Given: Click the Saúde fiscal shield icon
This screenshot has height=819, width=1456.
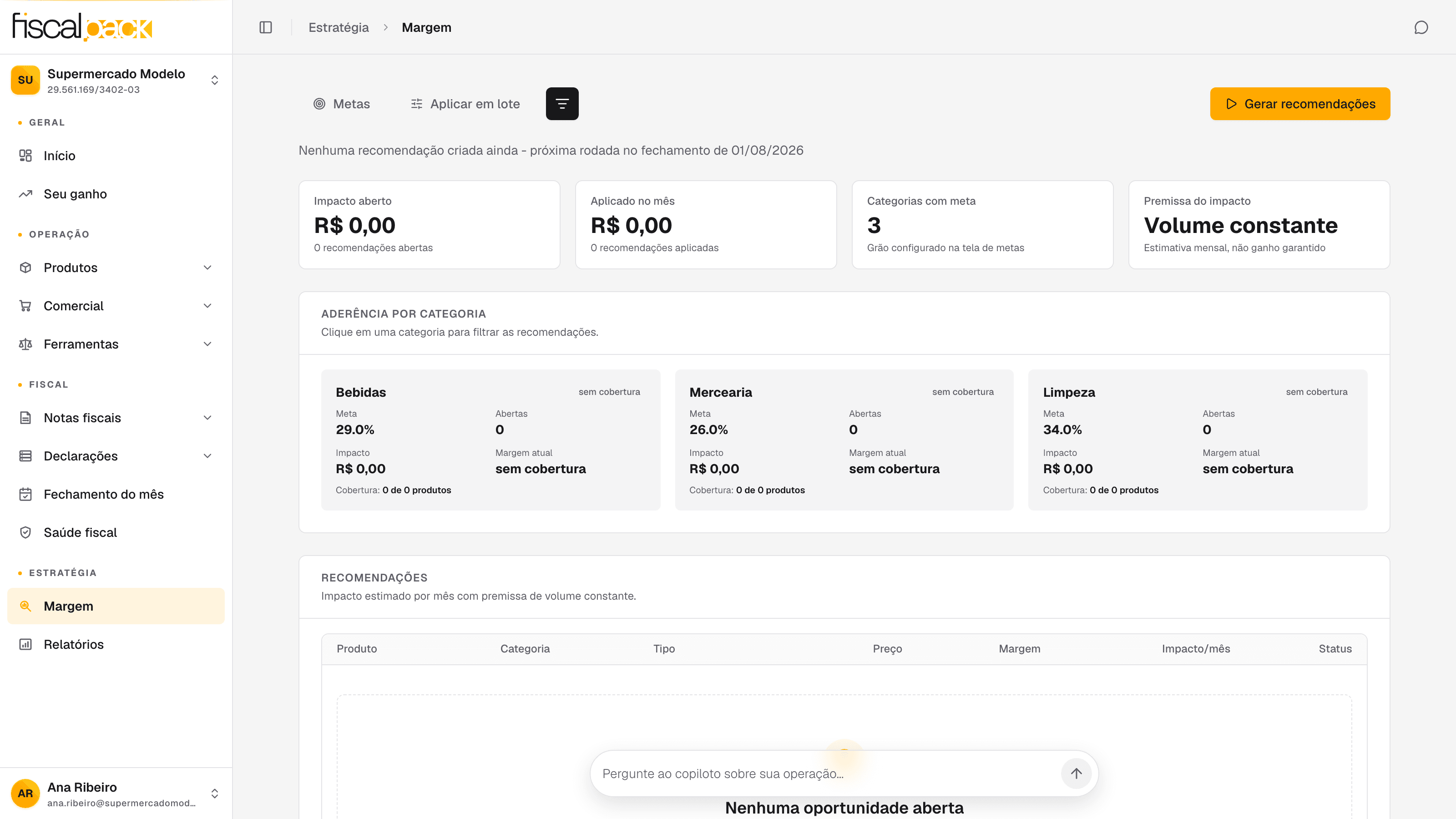Looking at the screenshot, I should [x=25, y=532].
